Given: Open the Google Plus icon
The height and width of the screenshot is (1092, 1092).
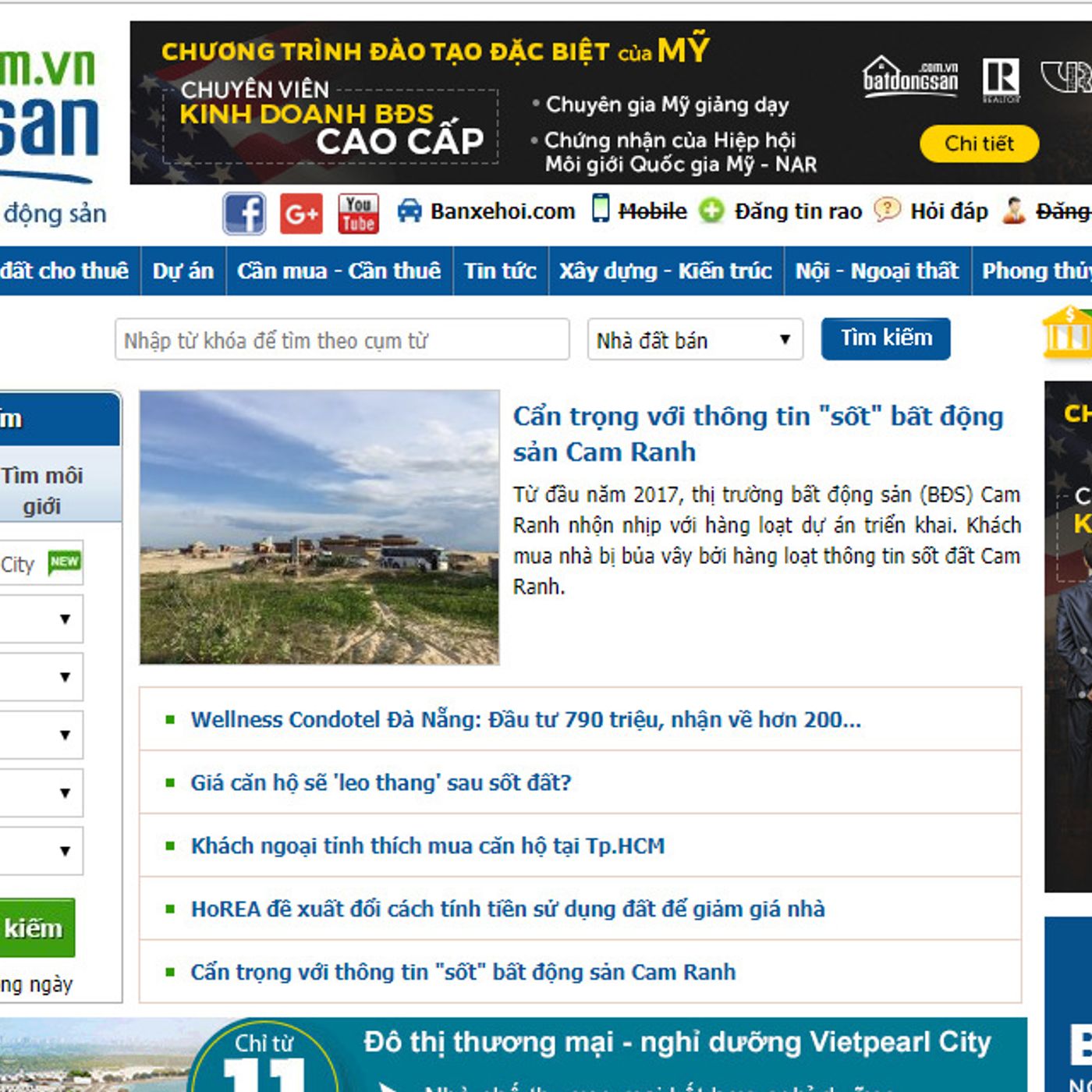Looking at the screenshot, I should click(301, 213).
